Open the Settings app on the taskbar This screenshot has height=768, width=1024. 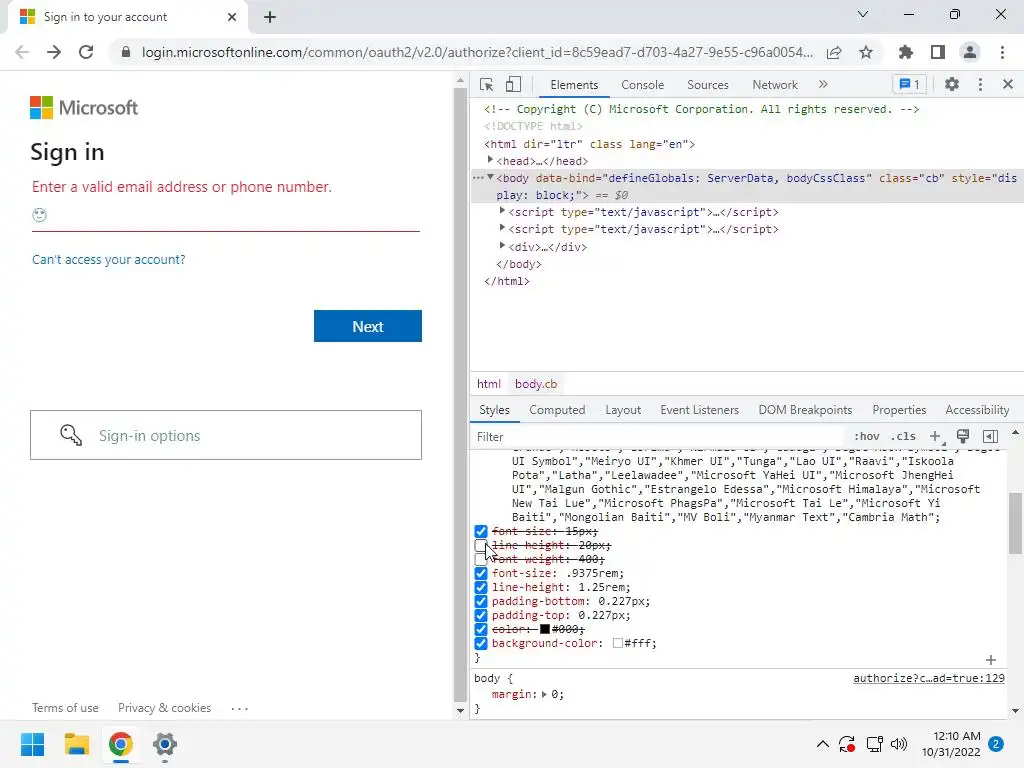tap(165, 744)
